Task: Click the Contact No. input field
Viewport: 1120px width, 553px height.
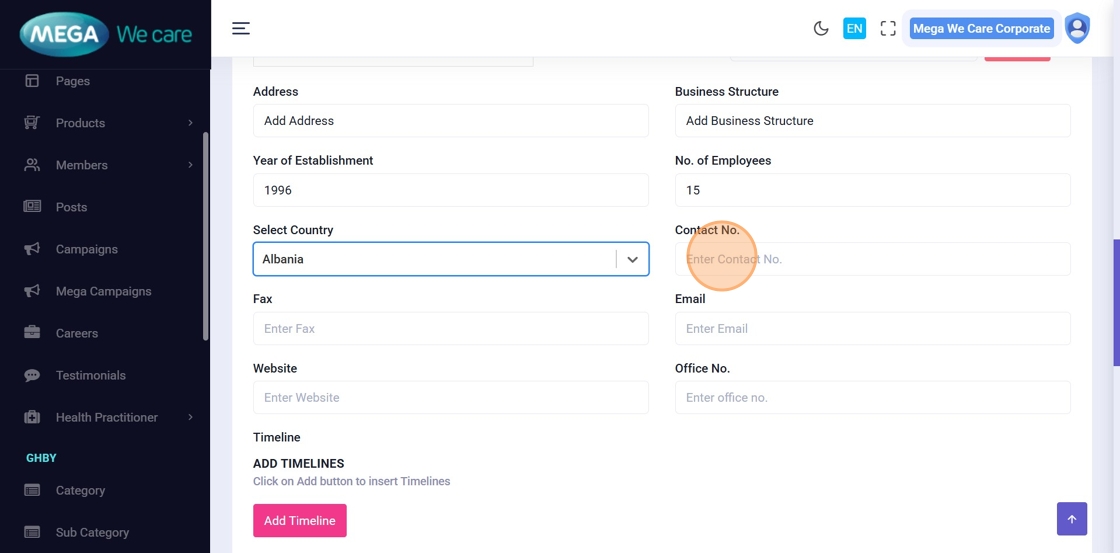Action: click(x=872, y=259)
